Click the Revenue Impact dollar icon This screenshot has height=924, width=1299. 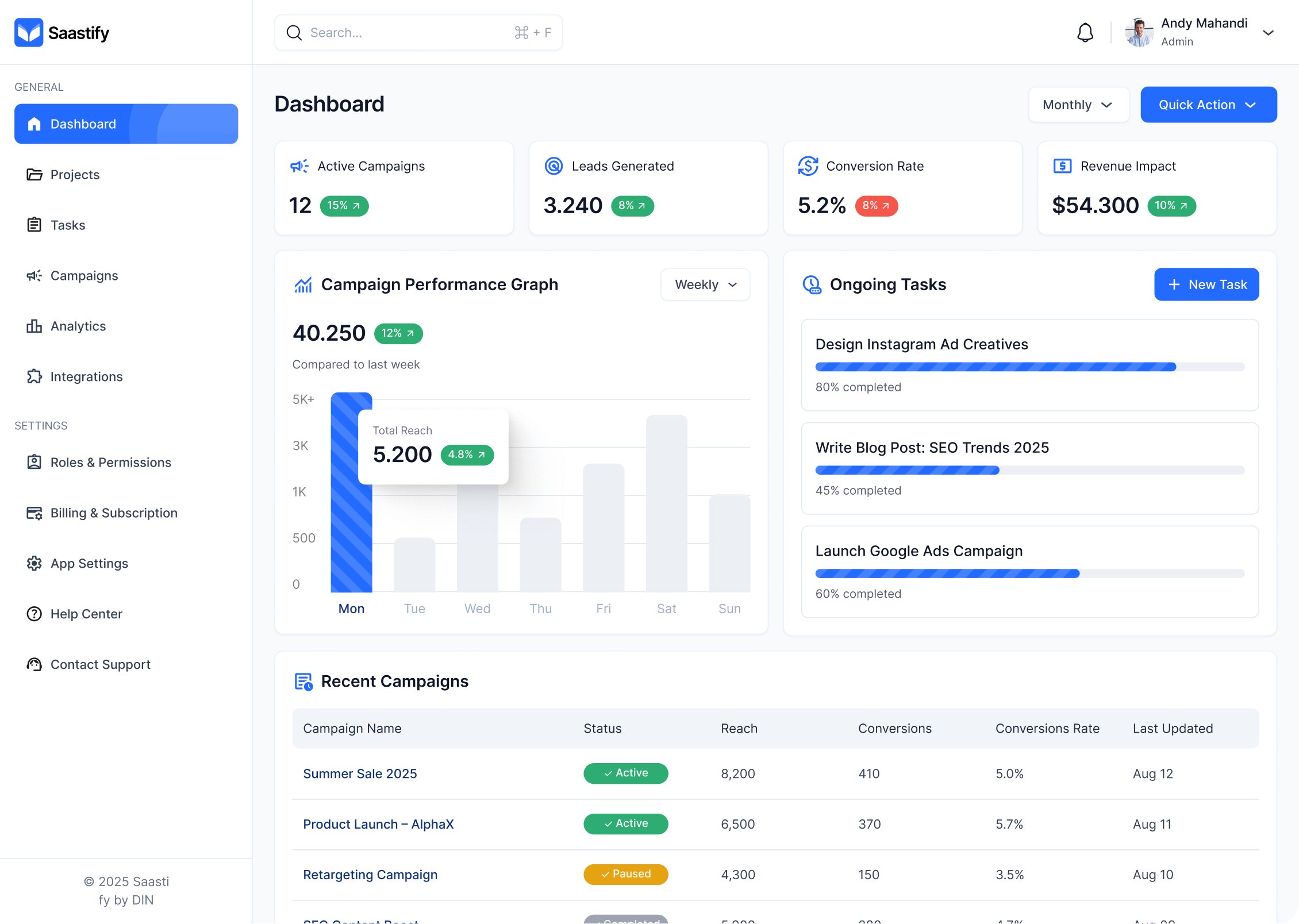click(1062, 166)
